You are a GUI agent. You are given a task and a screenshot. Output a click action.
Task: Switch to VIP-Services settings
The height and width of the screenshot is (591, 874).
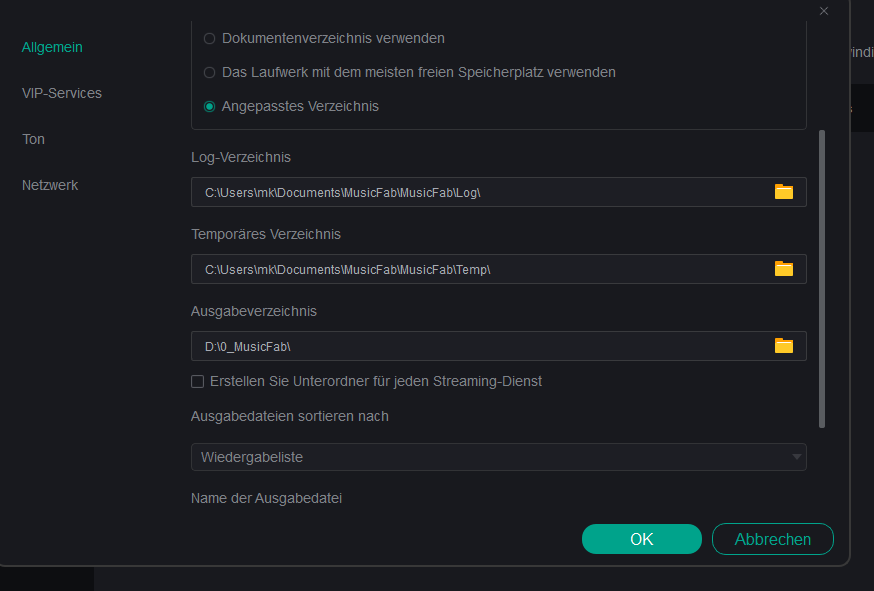pyautogui.click(x=62, y=93)
